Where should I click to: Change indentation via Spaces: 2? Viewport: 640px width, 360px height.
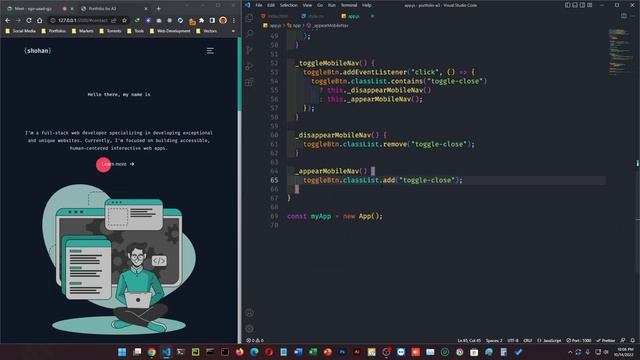pyautogui.click(x=494, y=340)
